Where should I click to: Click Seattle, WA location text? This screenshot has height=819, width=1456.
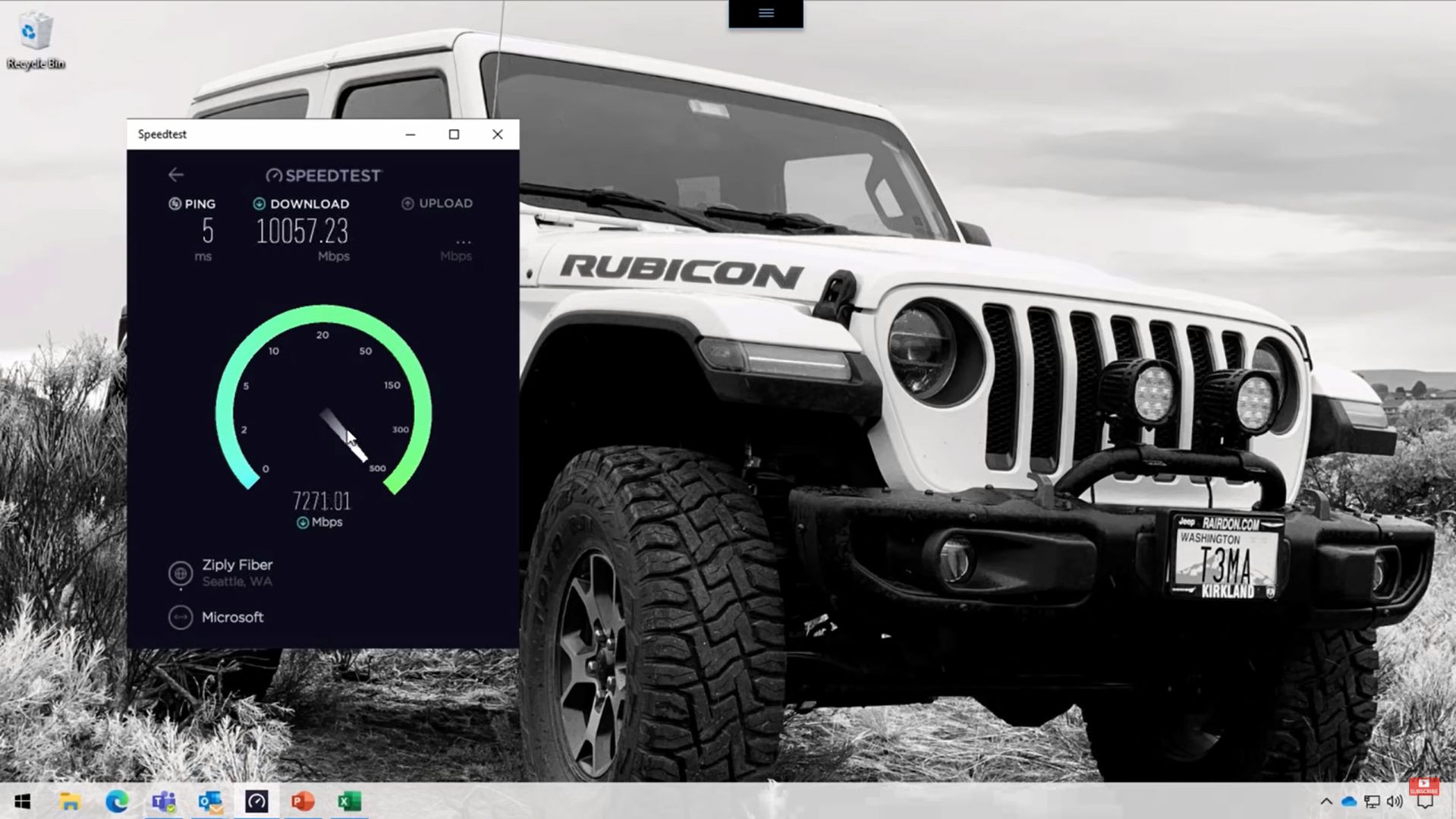click(x=237, y=582)
